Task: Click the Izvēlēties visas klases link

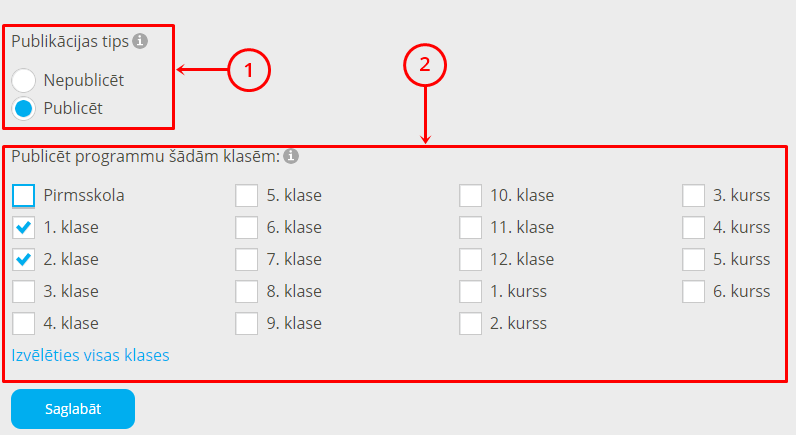Action: (x=90, y=355)
